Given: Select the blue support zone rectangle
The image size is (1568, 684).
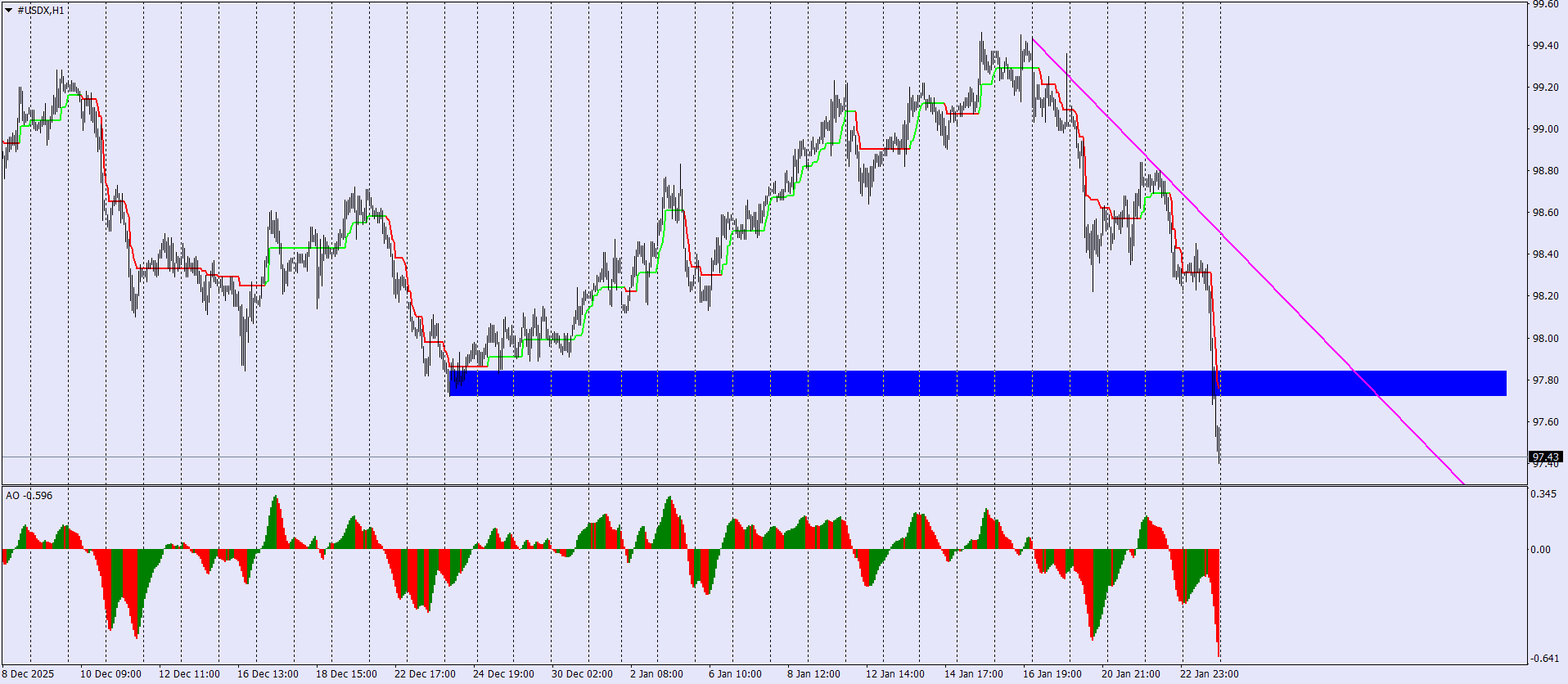Looking at the screenshot, I should 977,383.
